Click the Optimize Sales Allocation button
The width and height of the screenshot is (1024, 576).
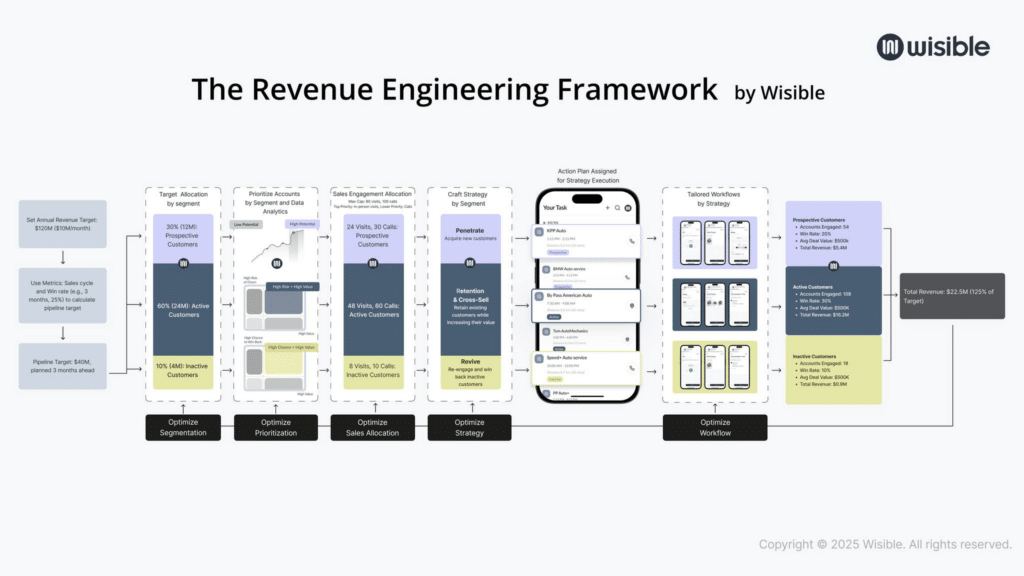point(372,428)
